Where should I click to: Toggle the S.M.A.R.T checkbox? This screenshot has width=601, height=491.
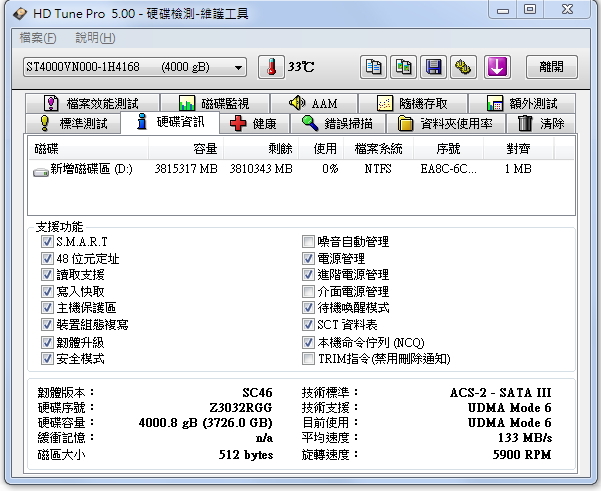(47, 242)
